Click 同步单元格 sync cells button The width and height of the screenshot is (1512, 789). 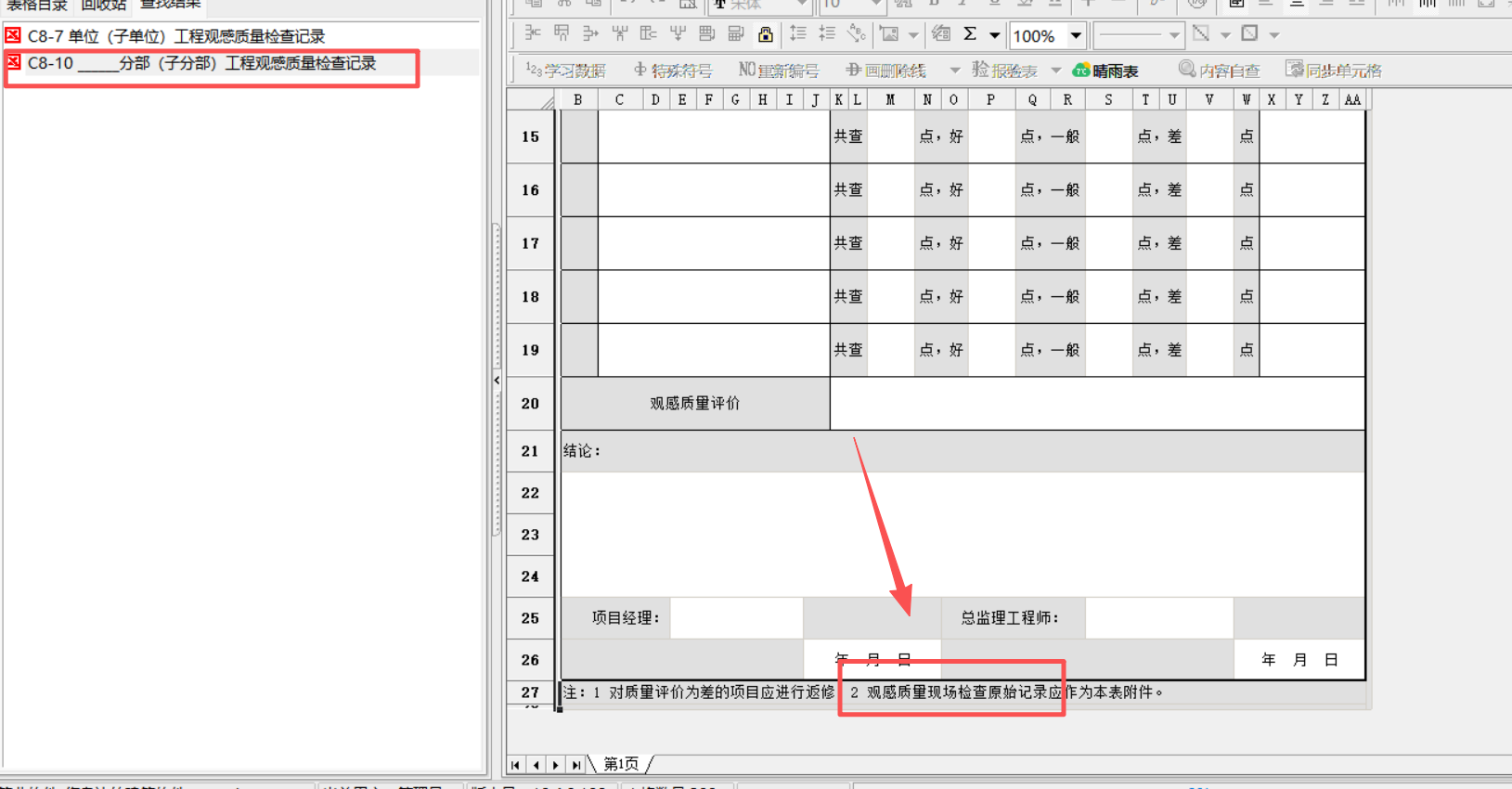1334,71
